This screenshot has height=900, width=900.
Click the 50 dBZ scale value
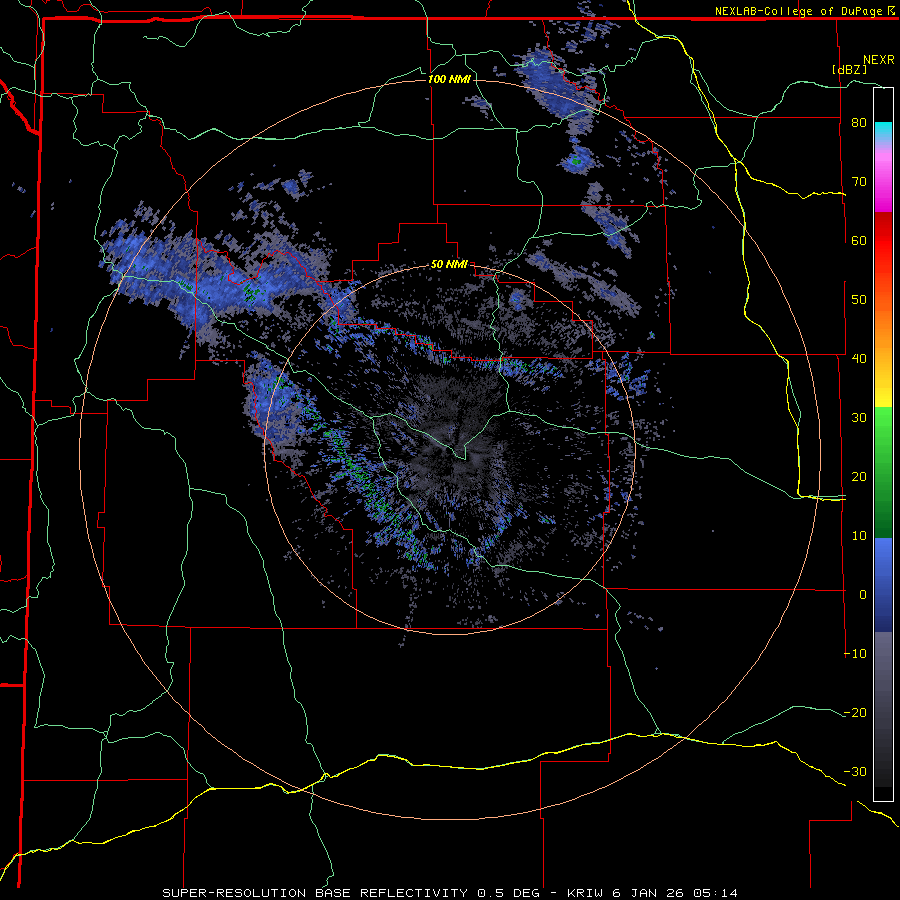point(859,300)
